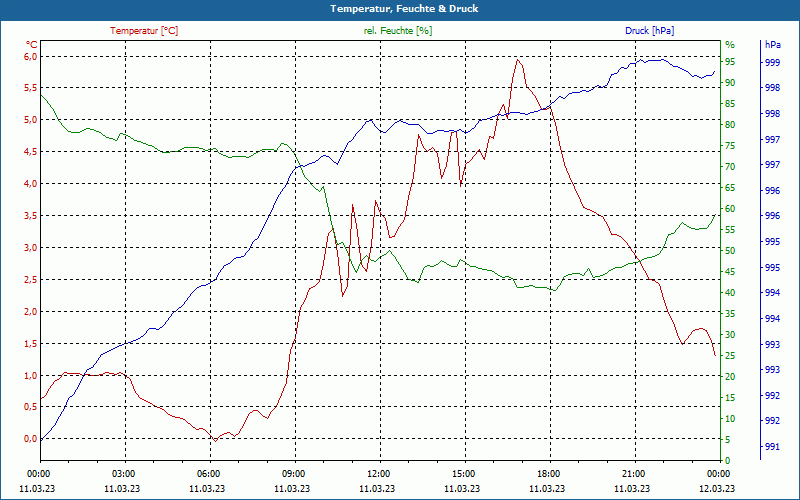
Task: Click the green '30' humidity axis tick
Action: 730,335
